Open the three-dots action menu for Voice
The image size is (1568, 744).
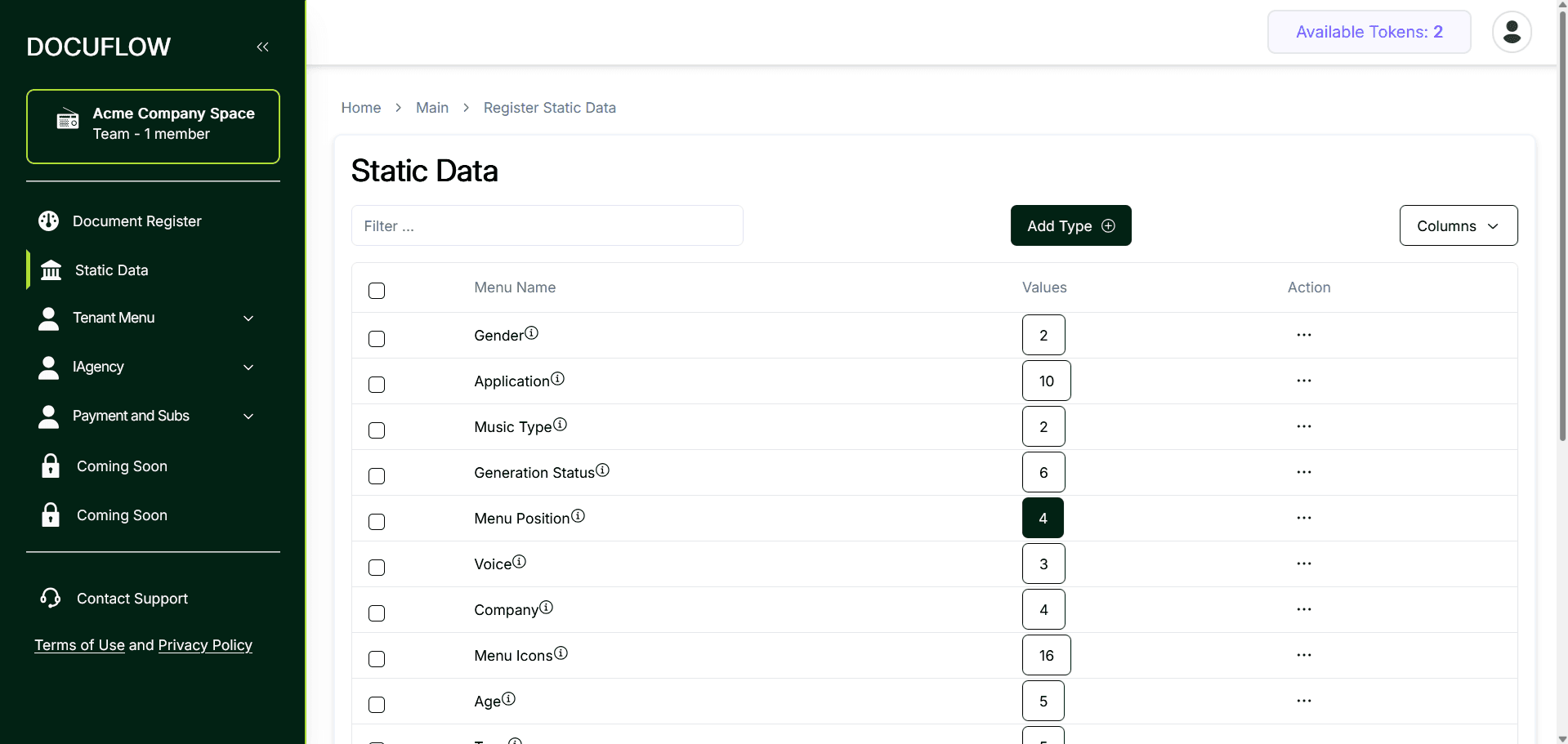click(1303, 564)
